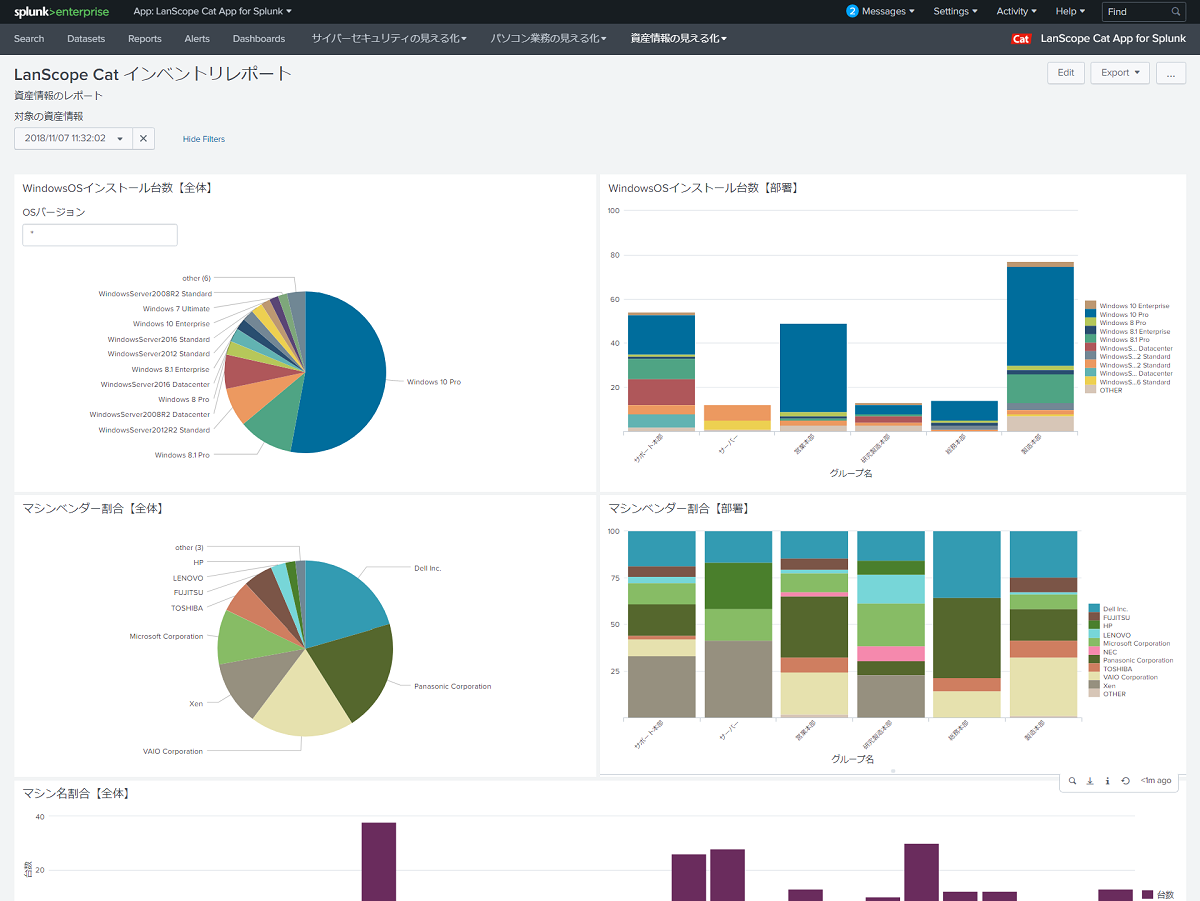Open the Help dropdown menu
This screenshot has width=1200, height=901.
pos(1070,11)
